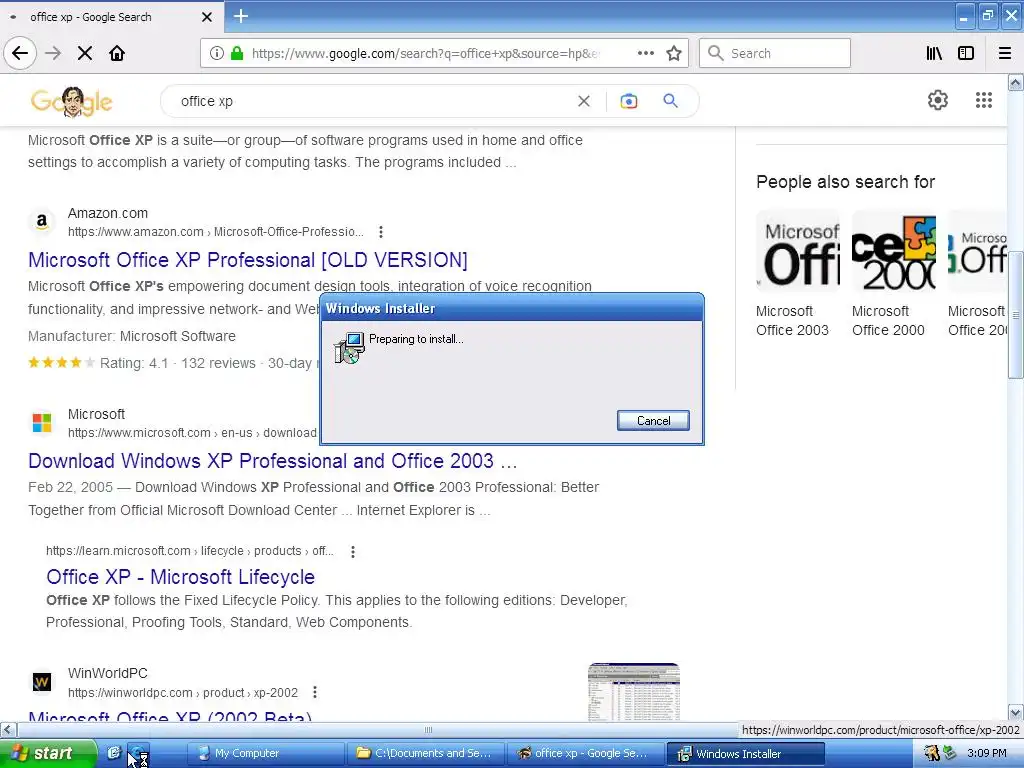Open page actions three-dot menu in address bar
This screenshot has height=768, width=1024.
point(645,53)
